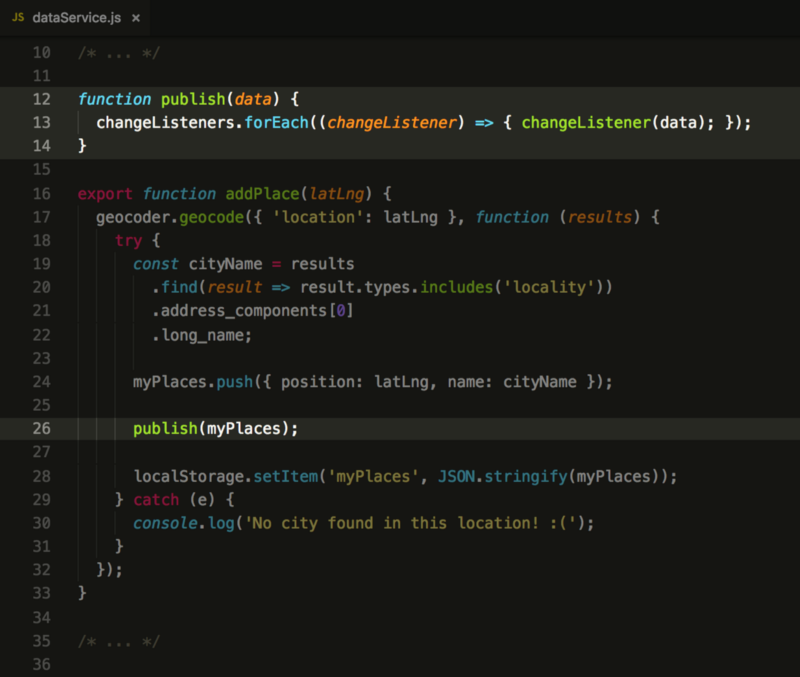Click 'latLng' parameter on line 16
800x677 pixels.
[x=336, y=194]
